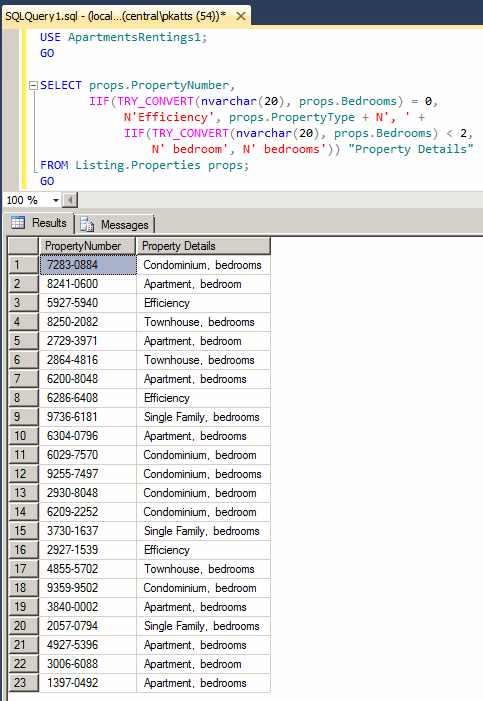This screenshot has width=483, height=701.
Task: Click the SQLQuery1.sql tab title
Action: coord(115,17)
